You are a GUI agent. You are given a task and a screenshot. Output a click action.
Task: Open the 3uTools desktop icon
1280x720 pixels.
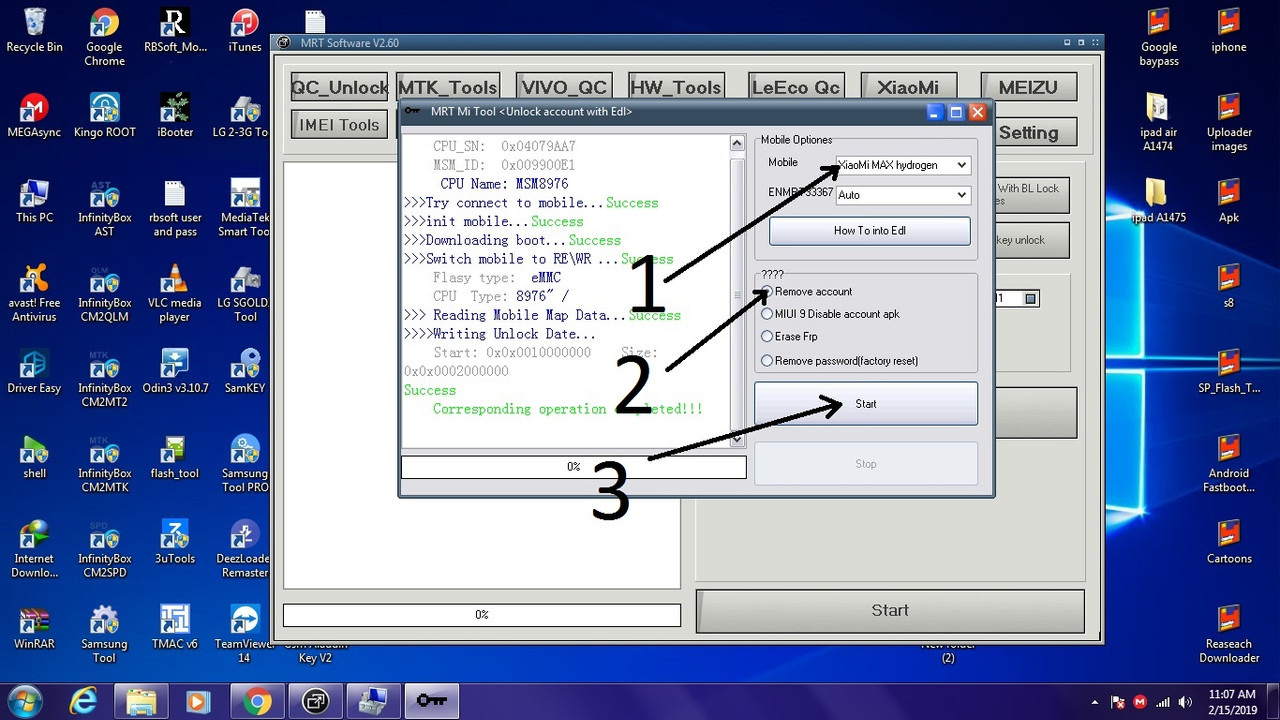(x=175, y=542)
